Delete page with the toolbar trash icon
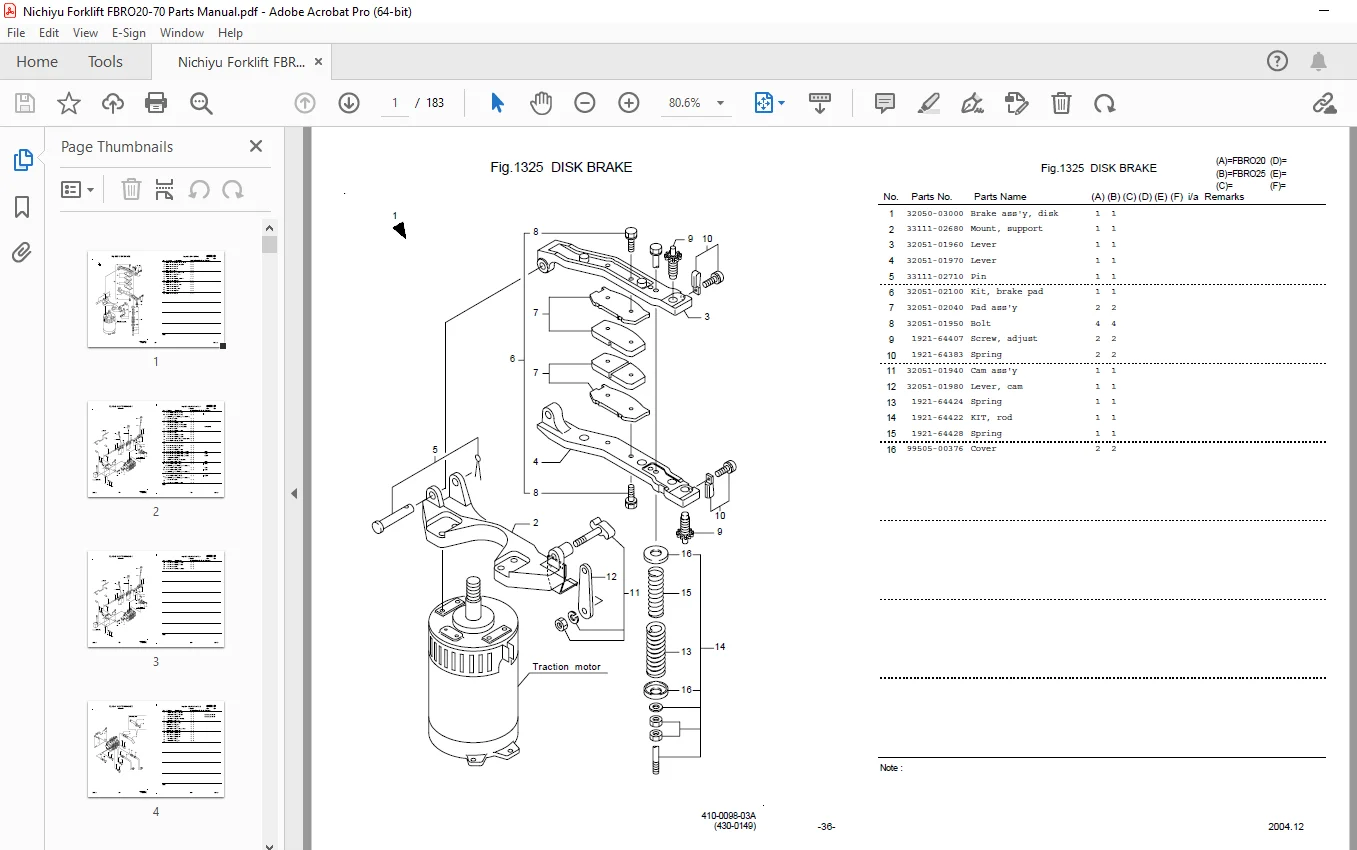Viewport: 1357px width, 850px height. coord(1061,103)
